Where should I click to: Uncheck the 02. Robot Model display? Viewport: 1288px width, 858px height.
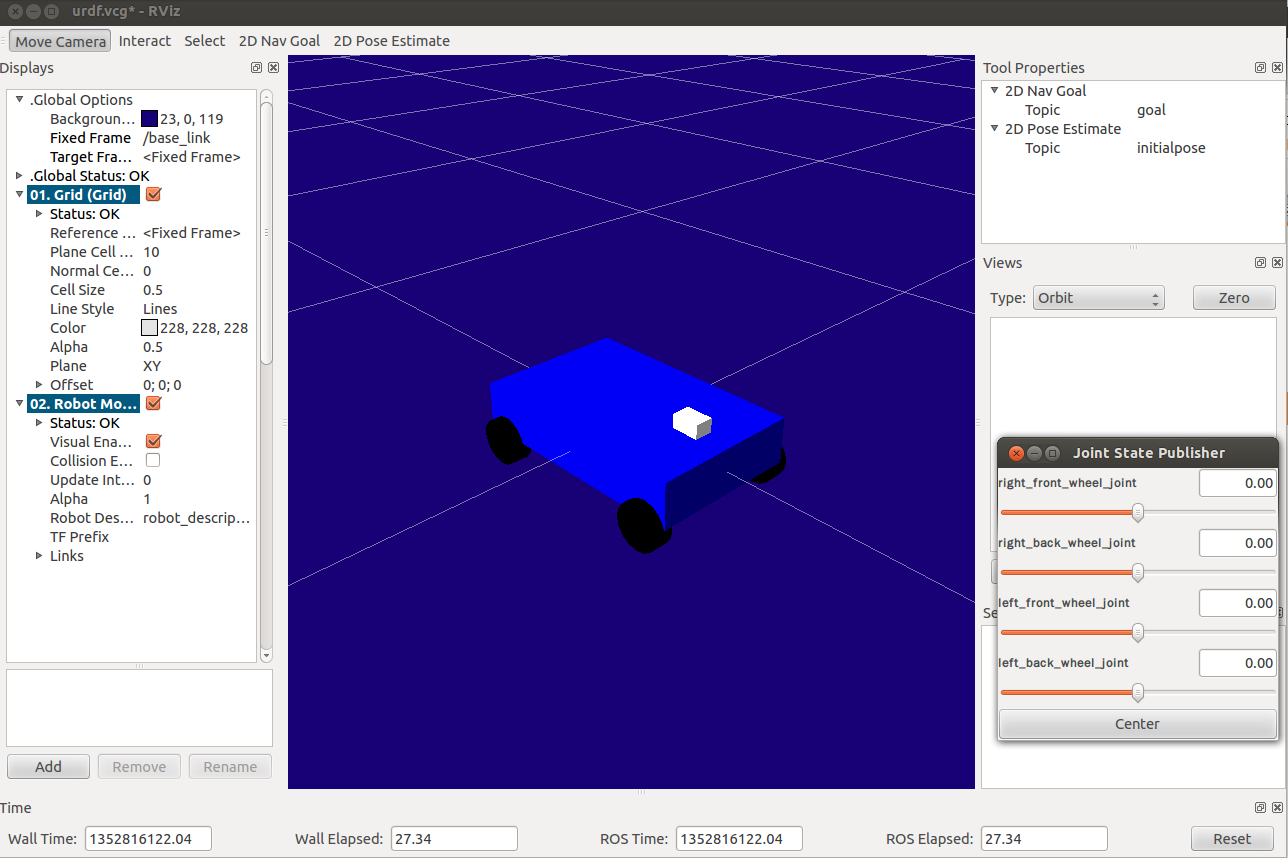pos(153,404)
